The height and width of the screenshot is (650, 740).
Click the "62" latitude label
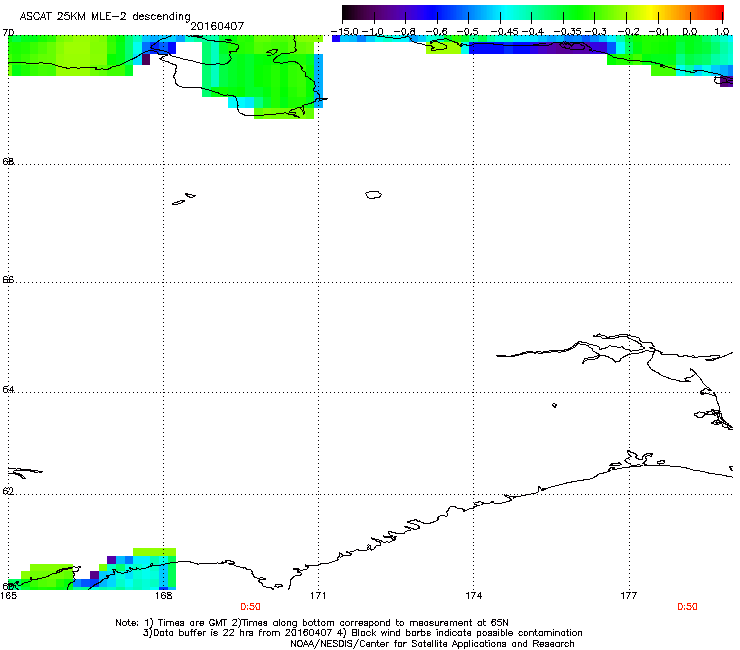coord(8,491)
